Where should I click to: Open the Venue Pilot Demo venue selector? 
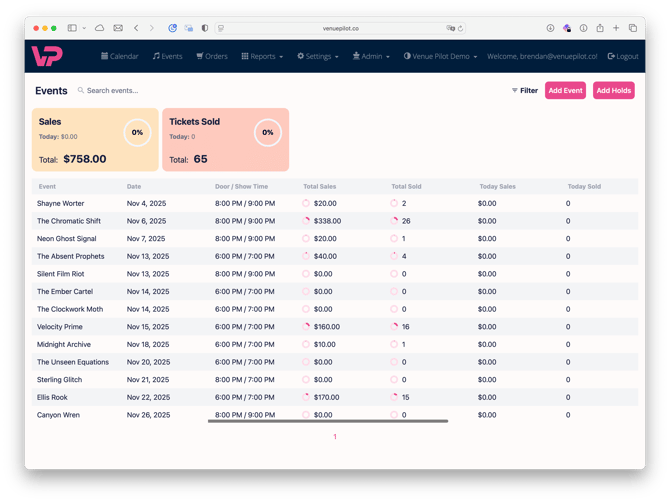440,57
